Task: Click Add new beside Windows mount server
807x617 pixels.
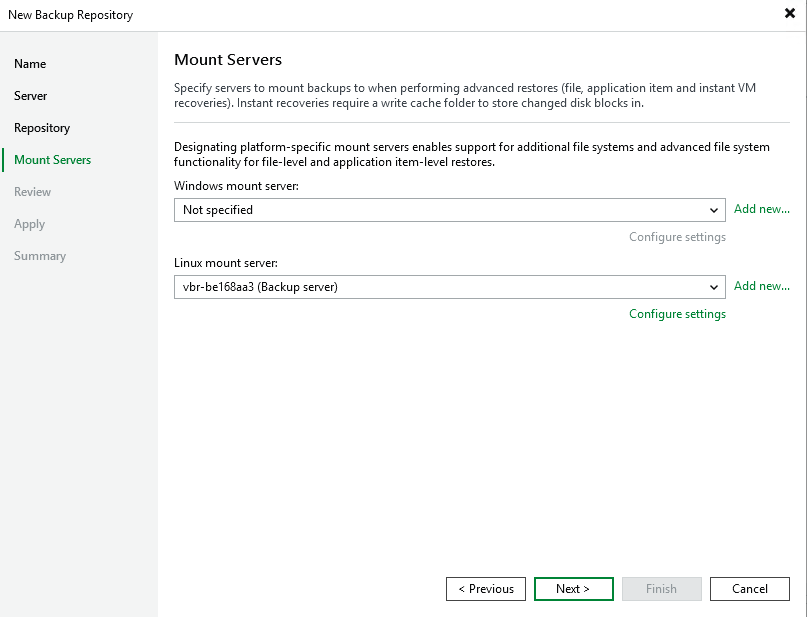Action: coord(761,209)
